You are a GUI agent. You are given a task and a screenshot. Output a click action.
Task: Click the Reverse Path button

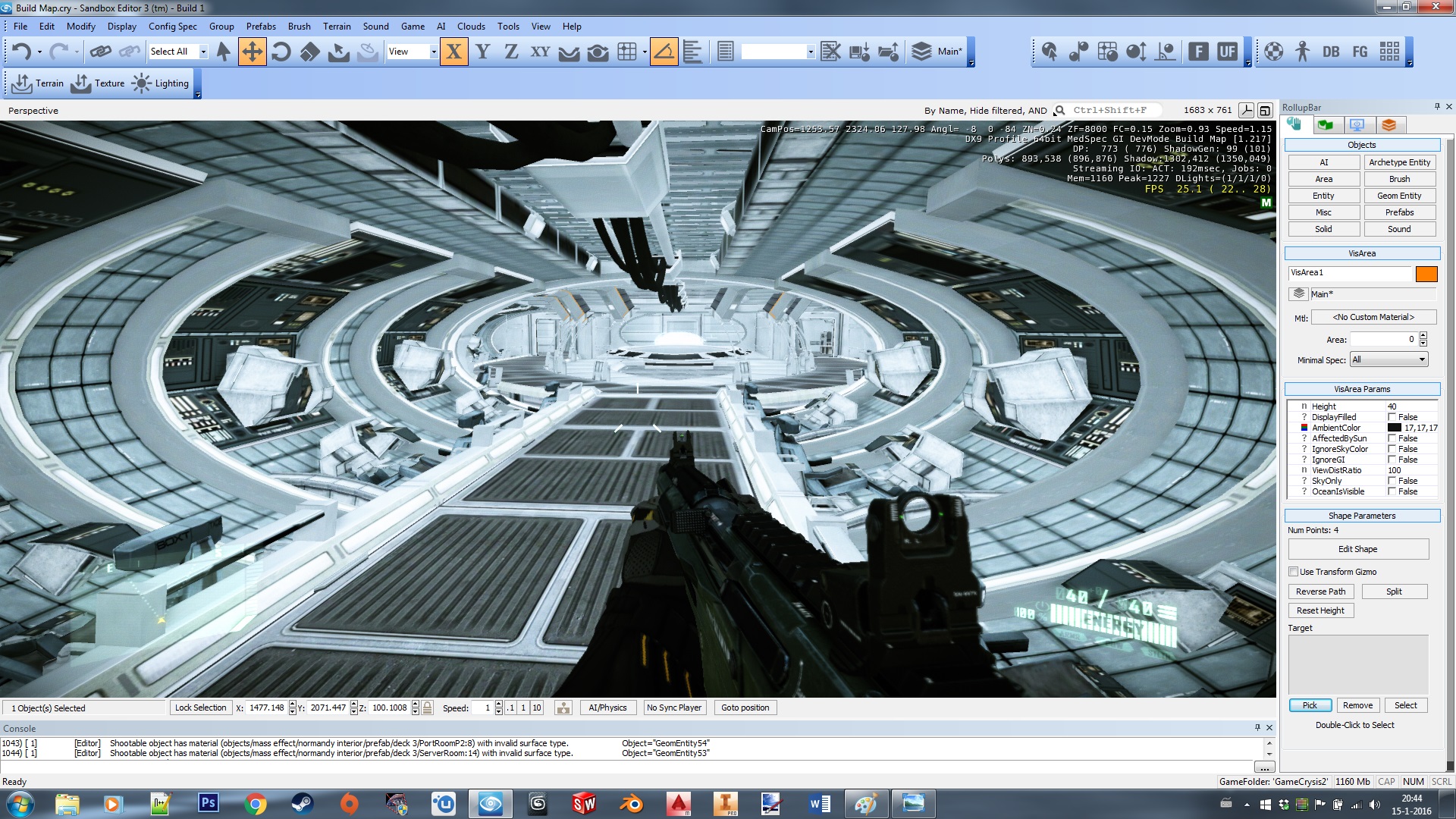1320,591
